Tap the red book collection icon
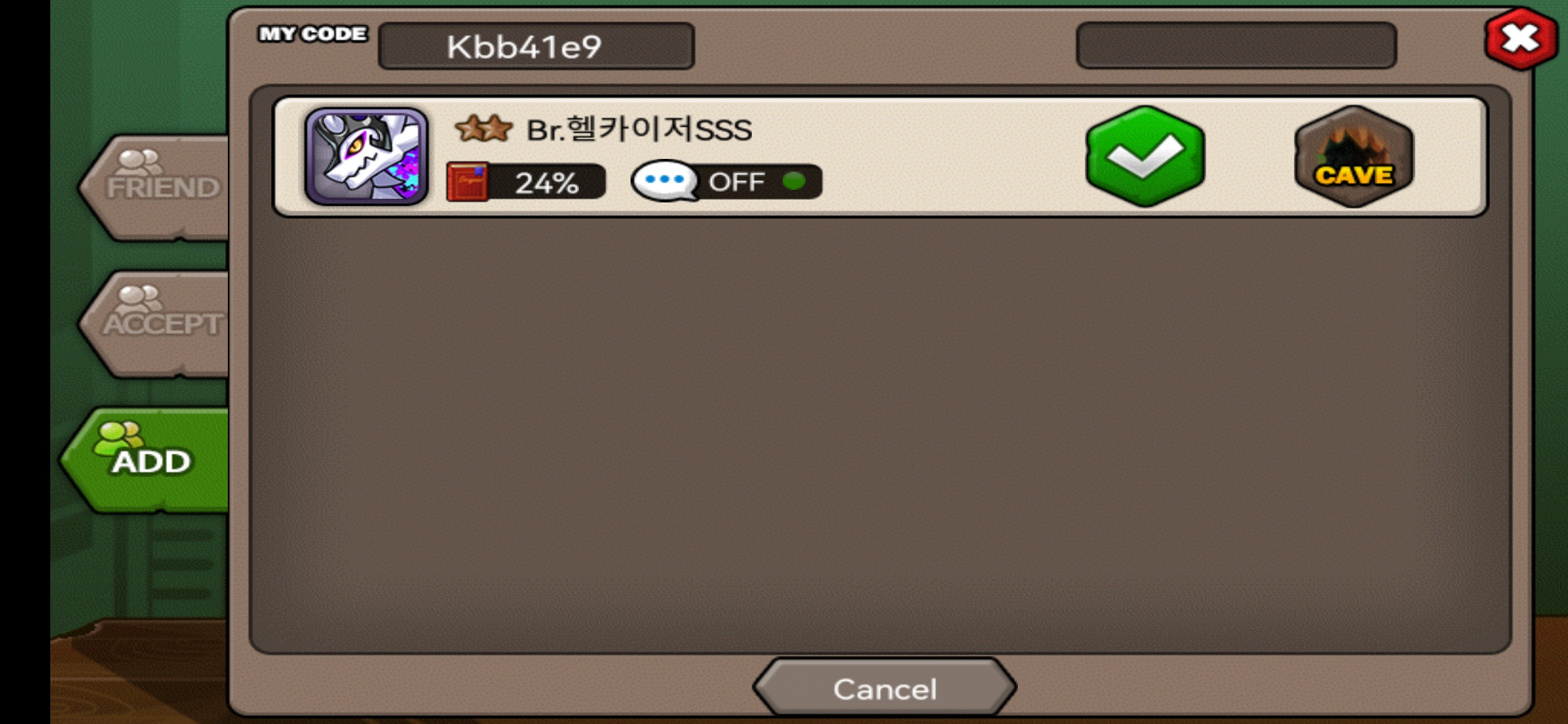 468,182
